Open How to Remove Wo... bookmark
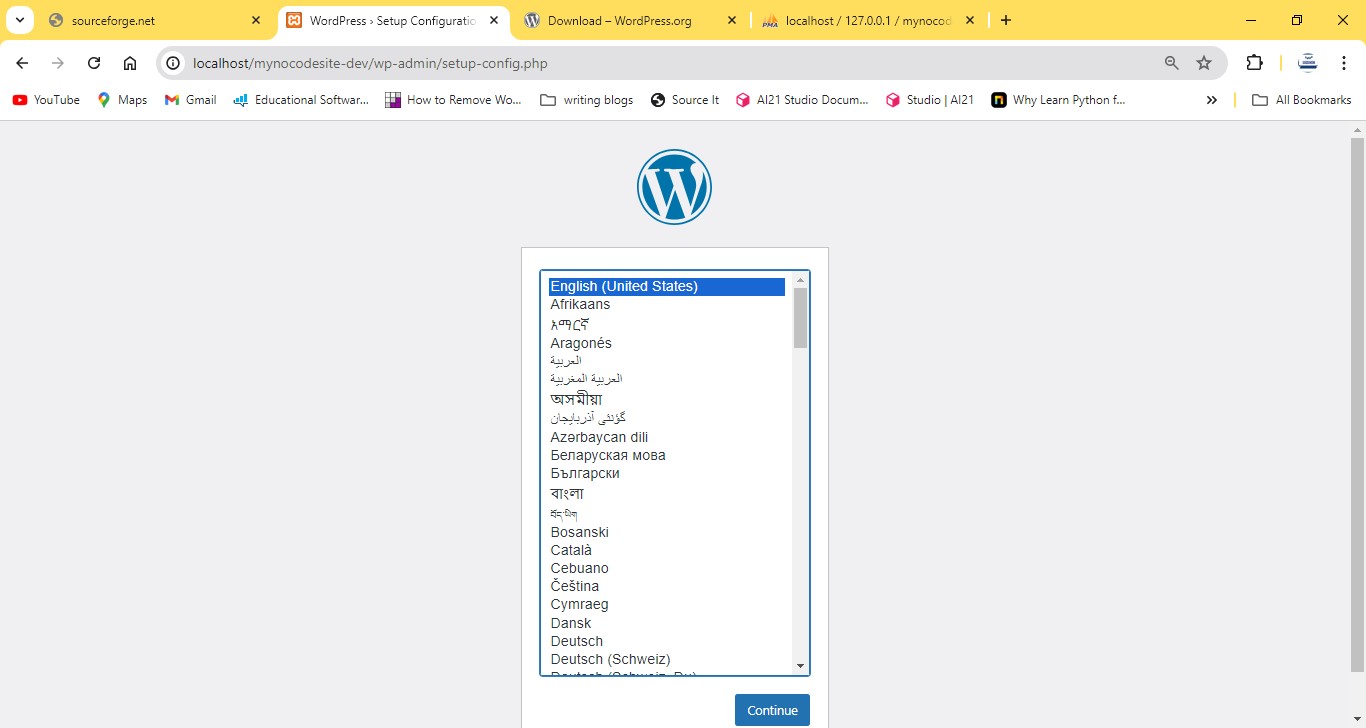The image size is (1366, 728). [x=453, y=100]
